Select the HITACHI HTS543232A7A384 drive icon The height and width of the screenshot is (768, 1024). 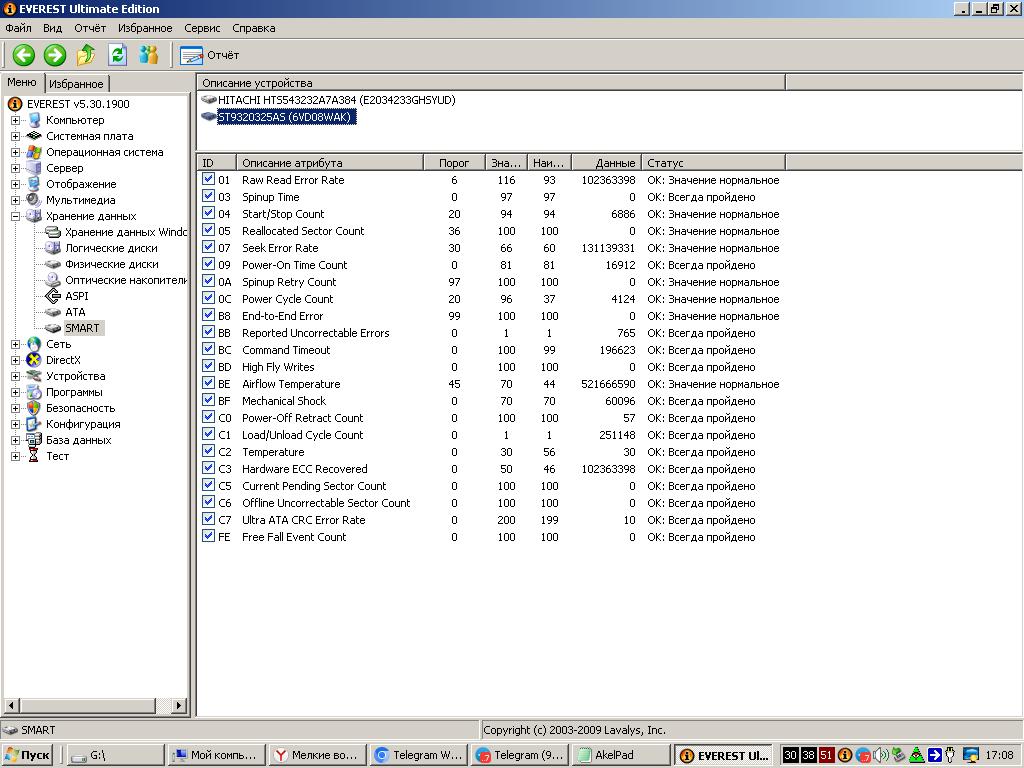click(209, 100)
